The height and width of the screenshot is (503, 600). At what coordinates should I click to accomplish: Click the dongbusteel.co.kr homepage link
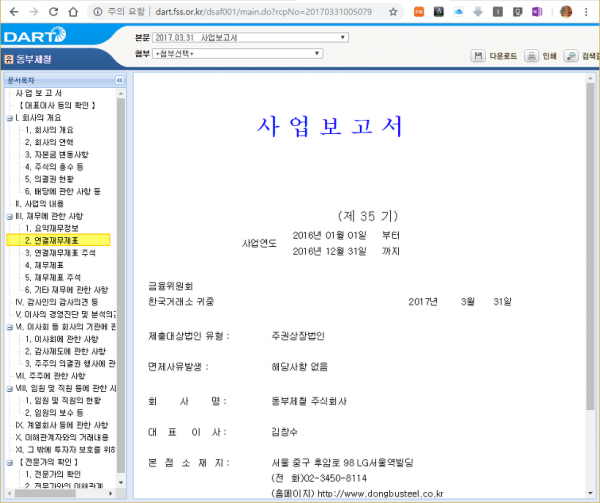(380, 493)
